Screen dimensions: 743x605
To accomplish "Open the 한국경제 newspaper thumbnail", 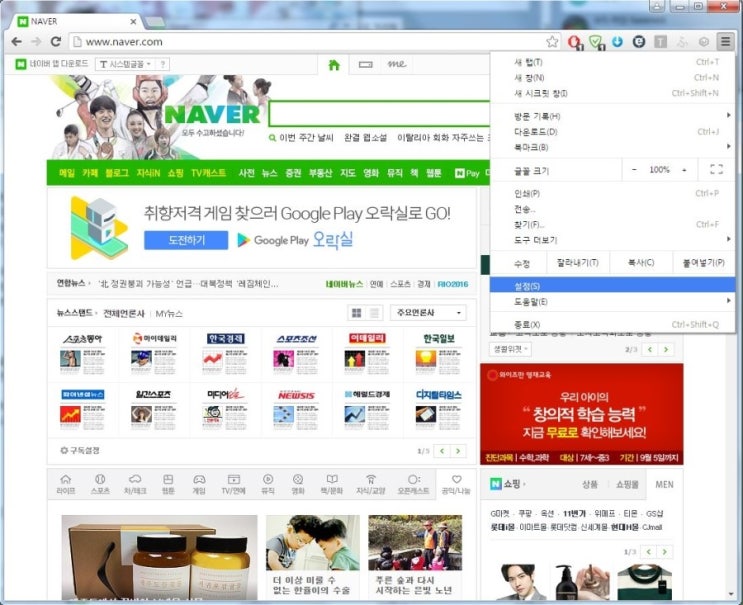I will click(226, 354).
